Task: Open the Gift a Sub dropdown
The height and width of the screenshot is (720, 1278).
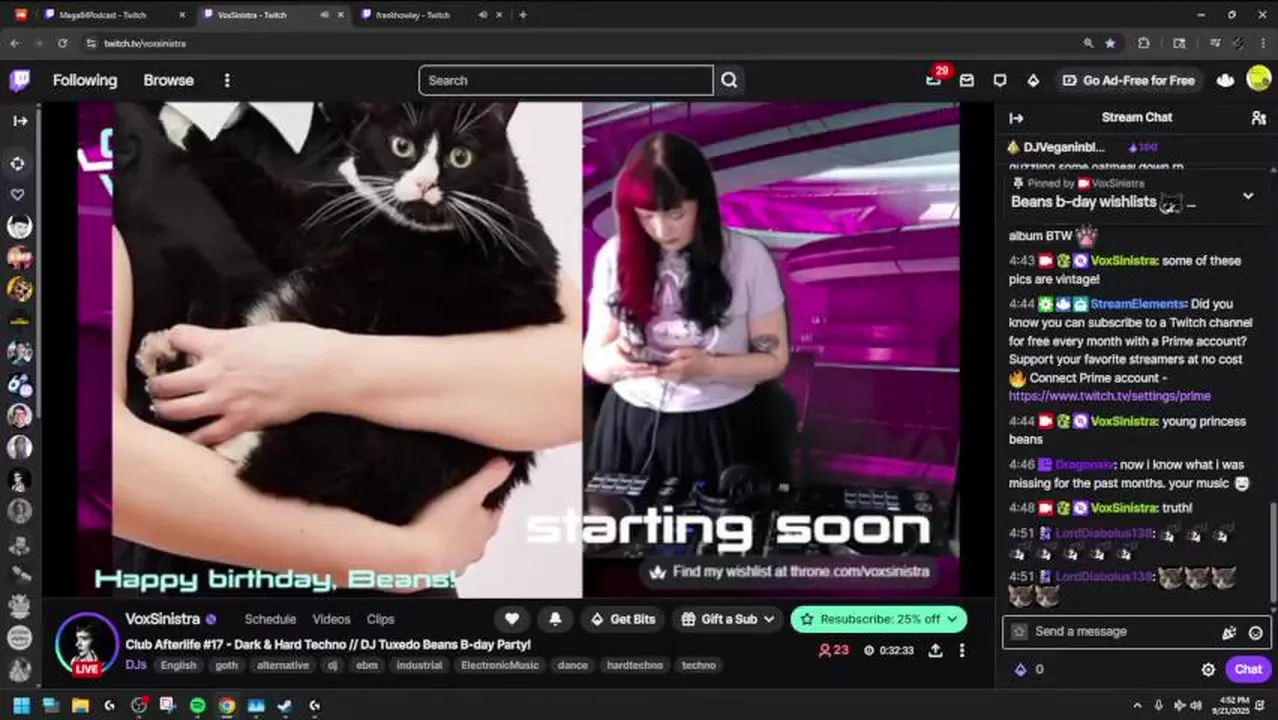Action: [728, 619]
